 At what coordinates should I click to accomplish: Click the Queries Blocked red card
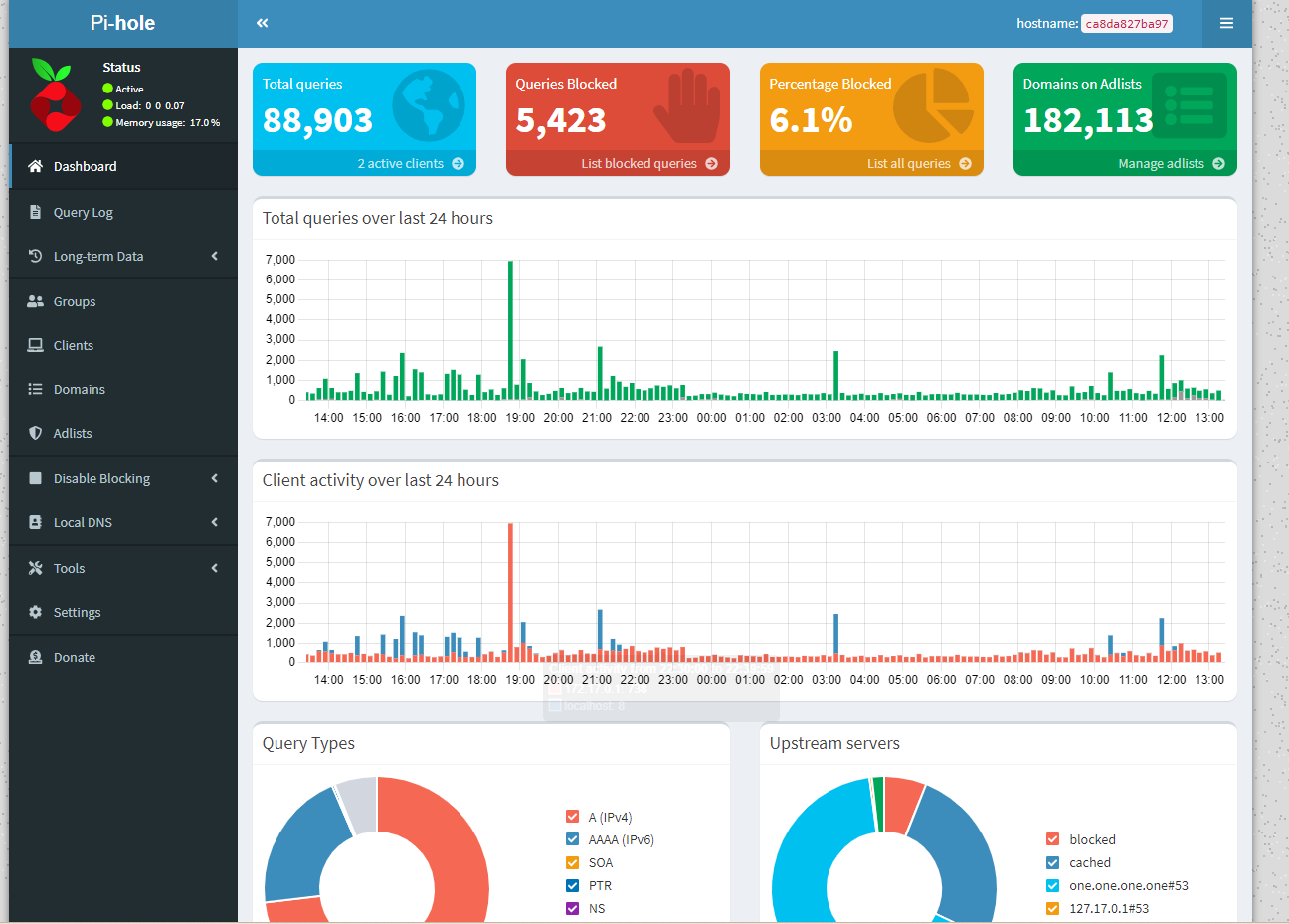[x=618, y=109]
